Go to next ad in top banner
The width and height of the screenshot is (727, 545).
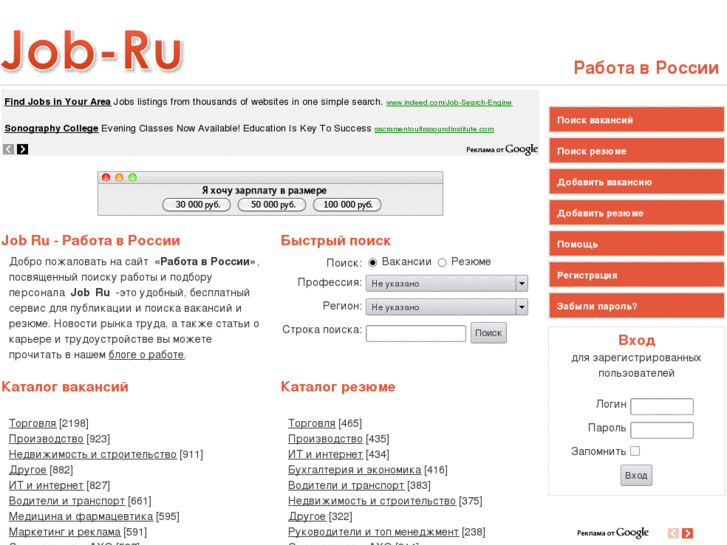tap(22, 149)
